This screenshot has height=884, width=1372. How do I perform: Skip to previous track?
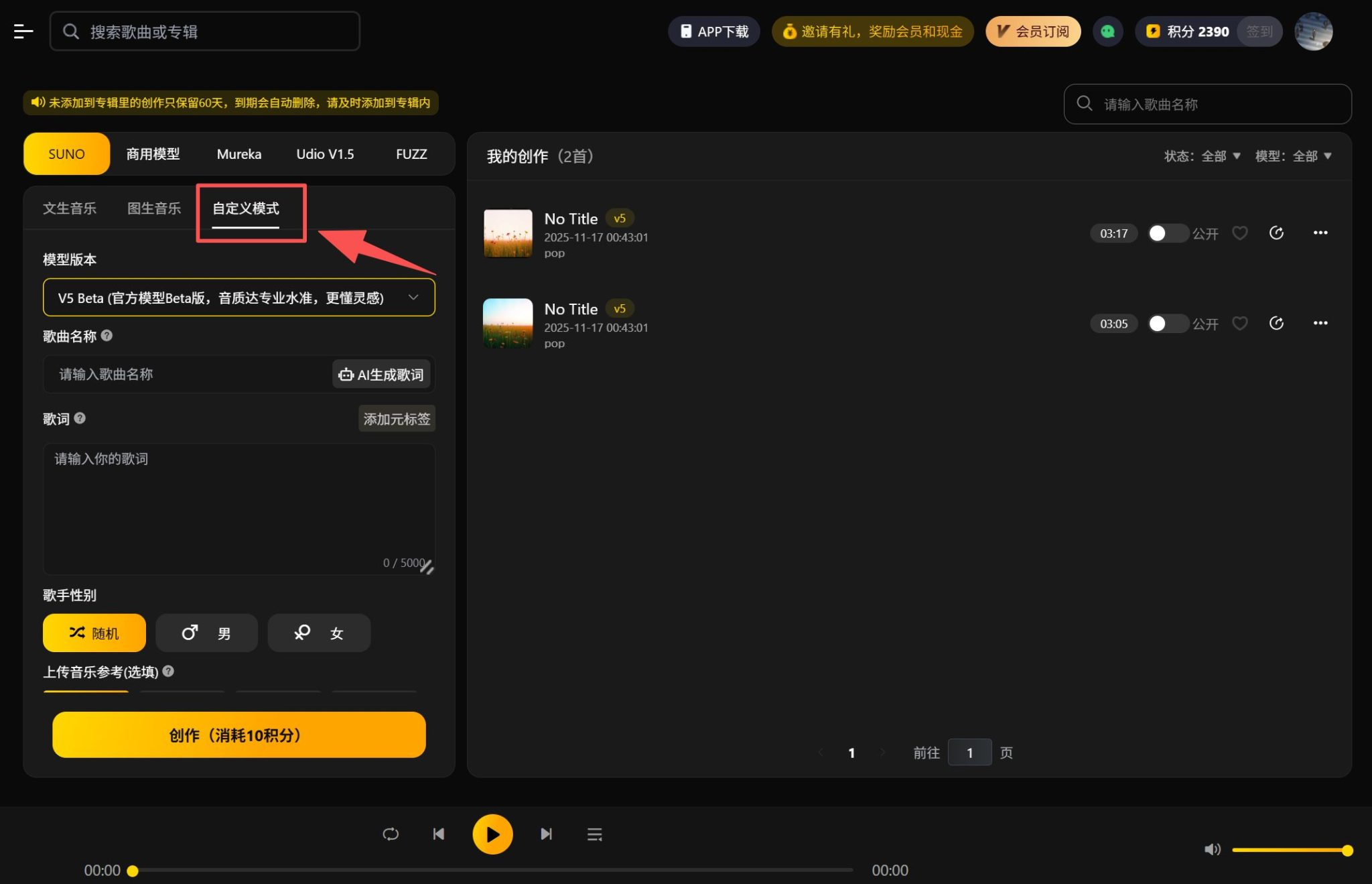(x=439, y=834)
